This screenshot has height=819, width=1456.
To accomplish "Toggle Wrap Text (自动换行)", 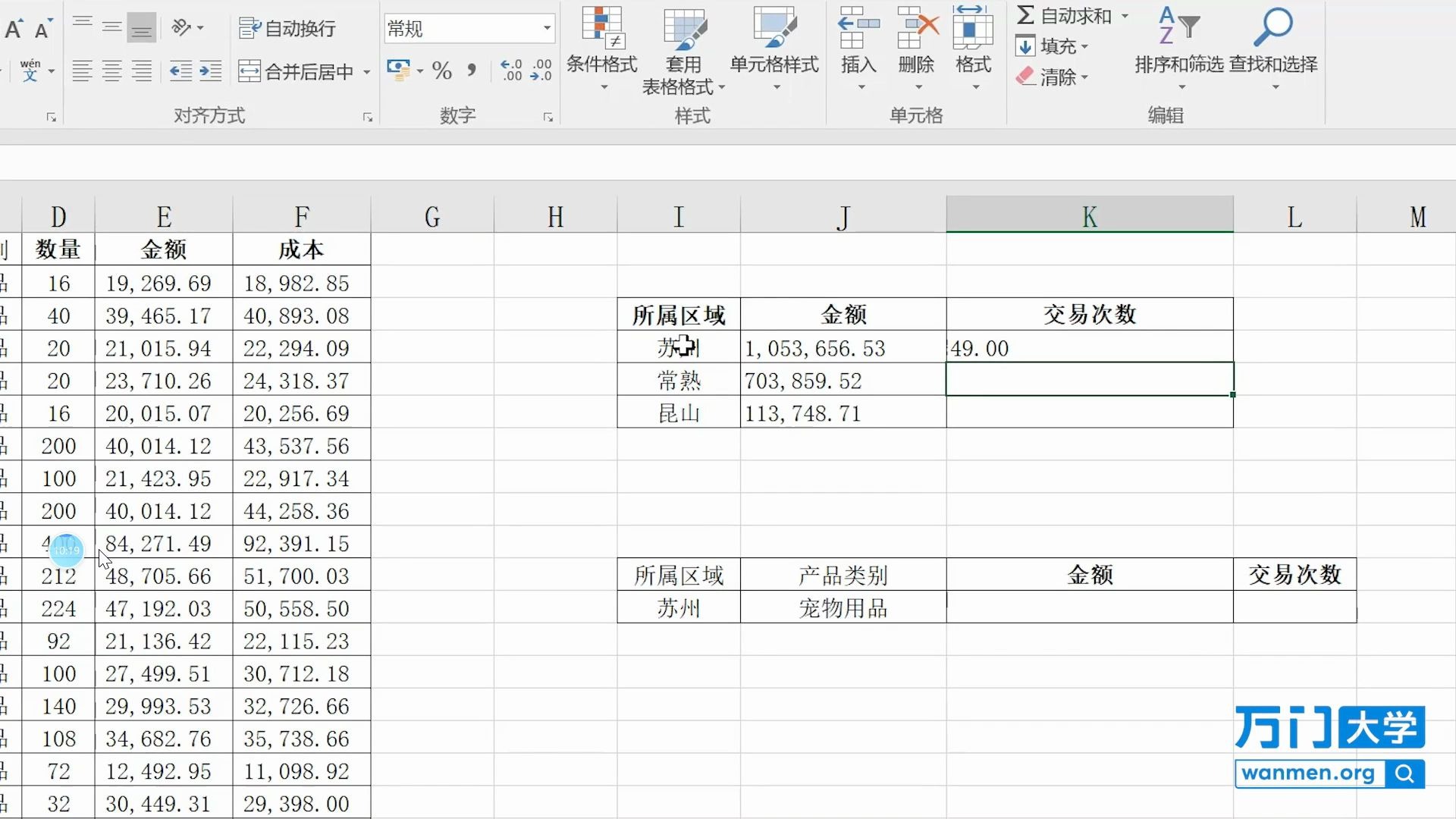I will pos(287,29).
